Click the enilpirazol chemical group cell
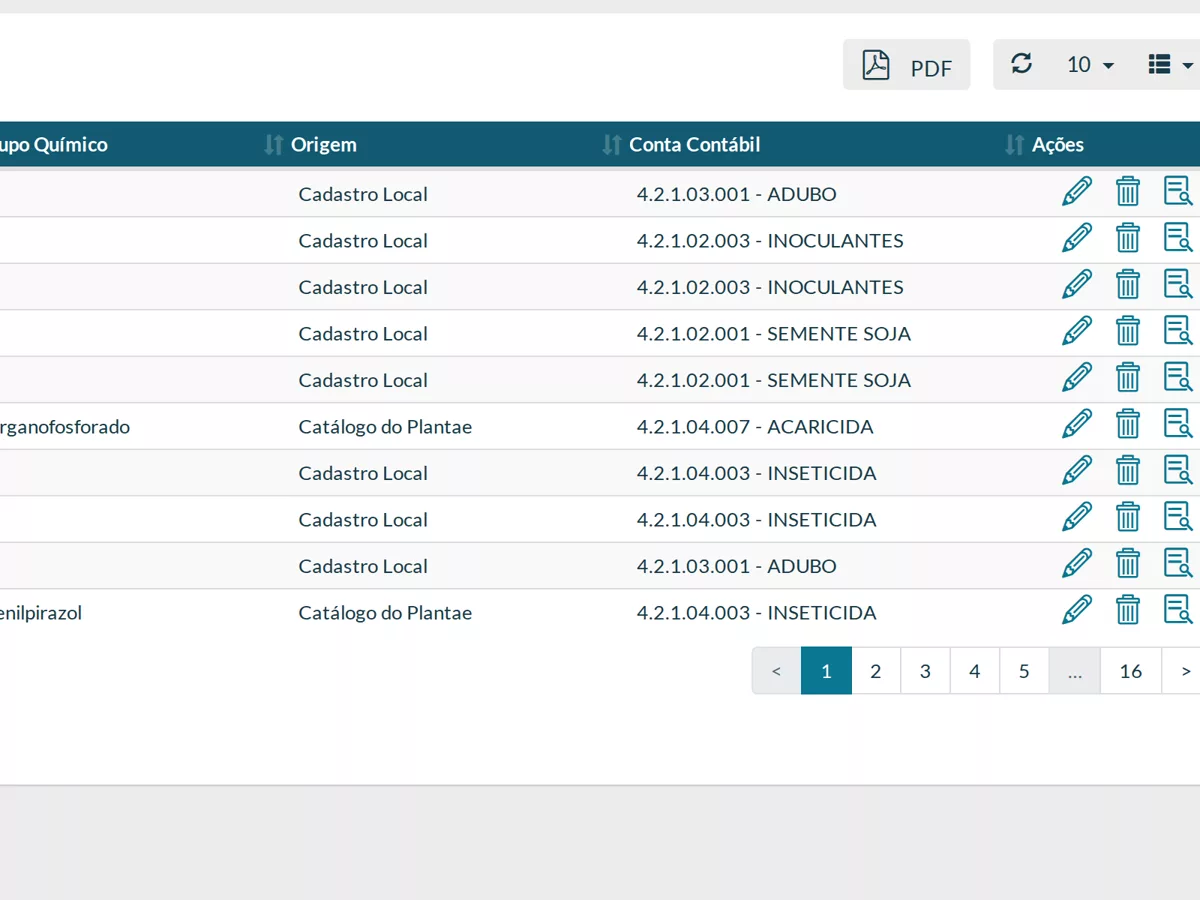 41,613
